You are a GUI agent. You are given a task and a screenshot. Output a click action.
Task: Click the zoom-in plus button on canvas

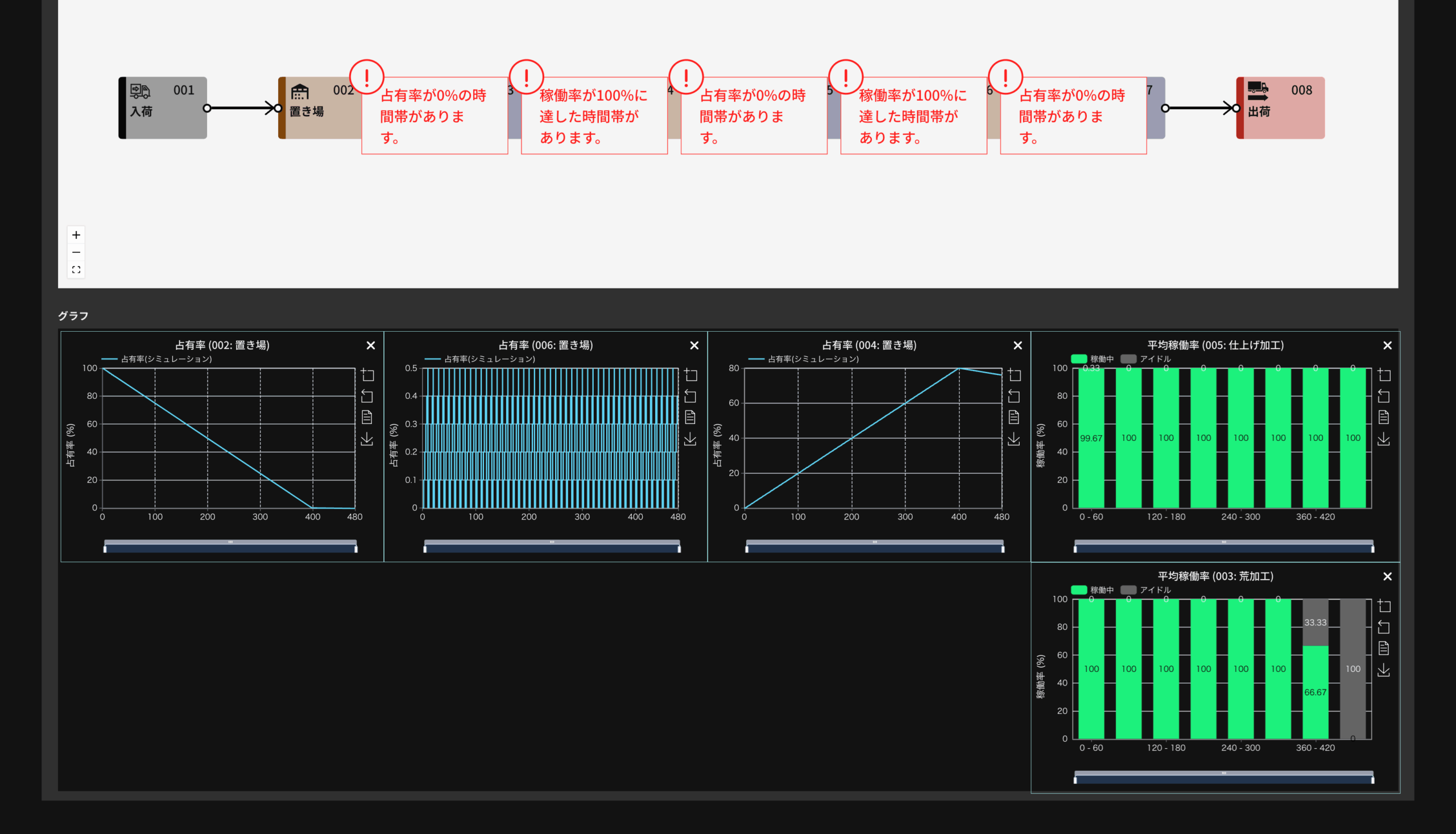(x=76, y=235)
